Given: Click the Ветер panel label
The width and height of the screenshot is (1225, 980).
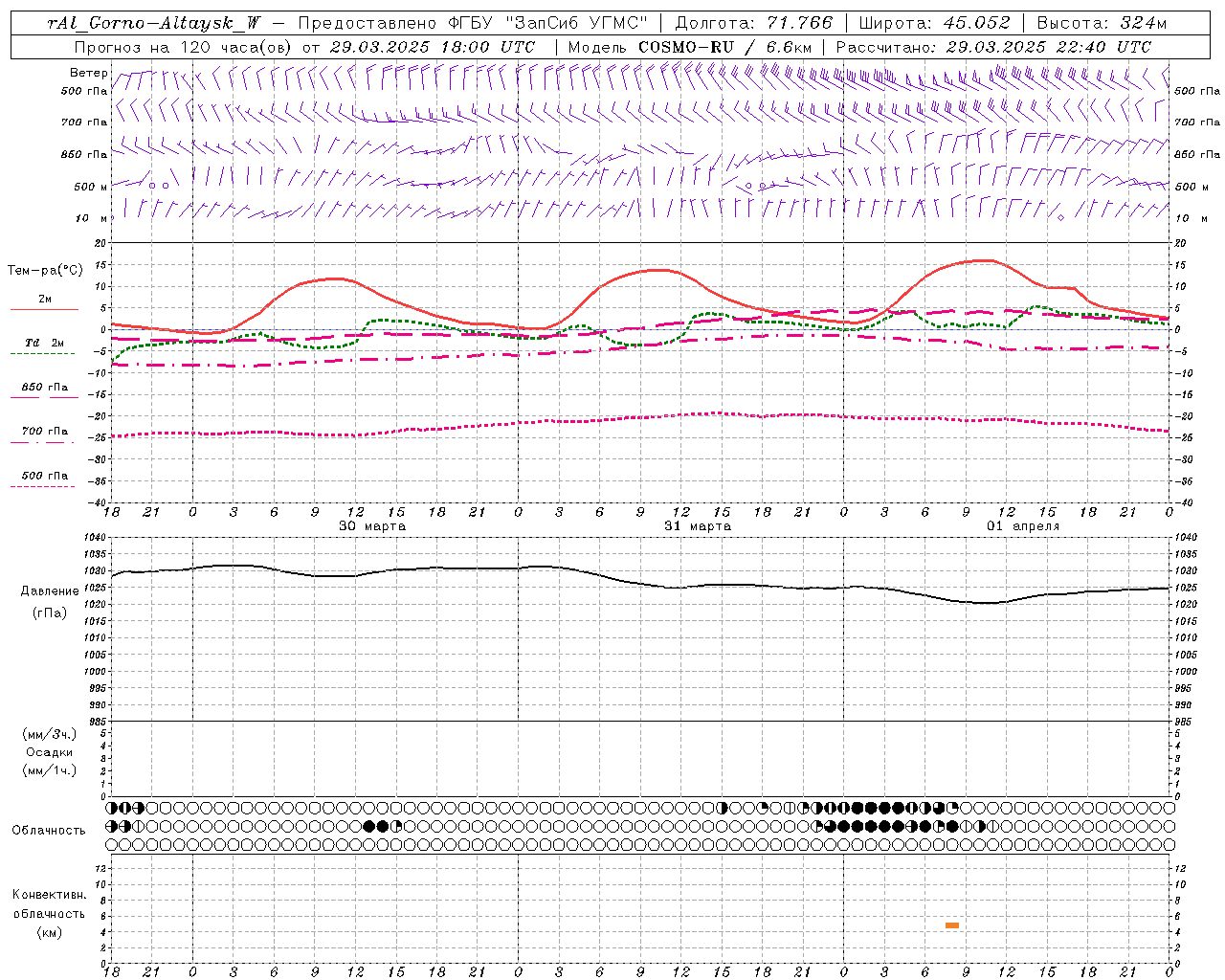Looking at the screenshot, I should (88, 73).
